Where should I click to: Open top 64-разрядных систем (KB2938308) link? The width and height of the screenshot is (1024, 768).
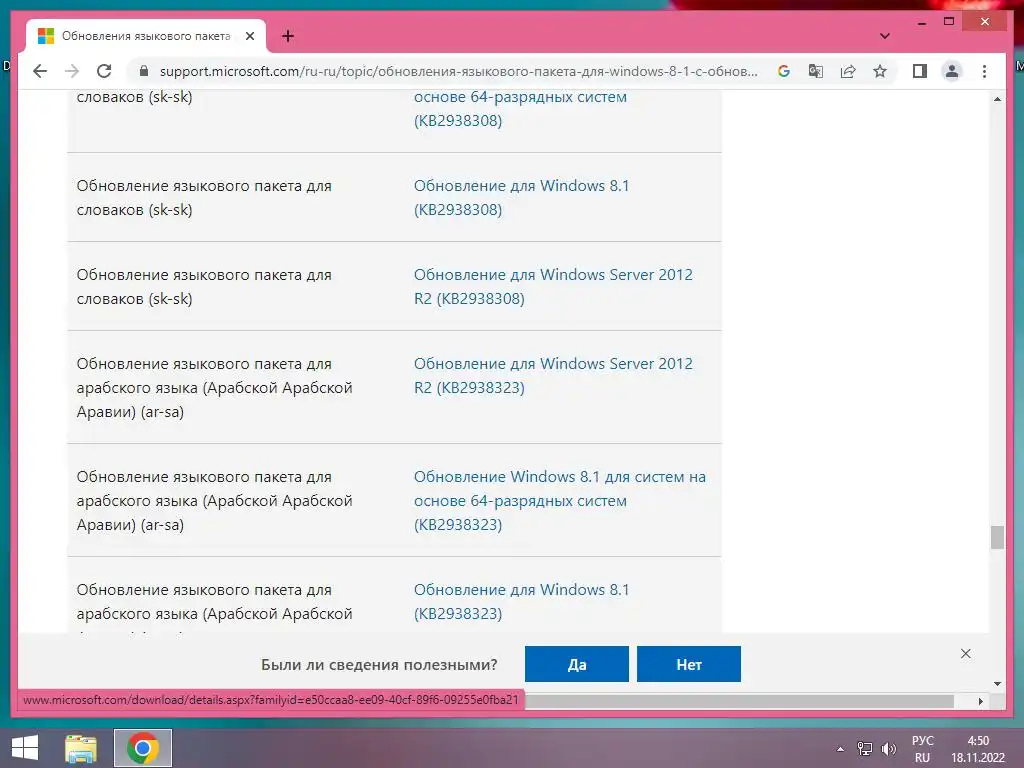[520, 108]
